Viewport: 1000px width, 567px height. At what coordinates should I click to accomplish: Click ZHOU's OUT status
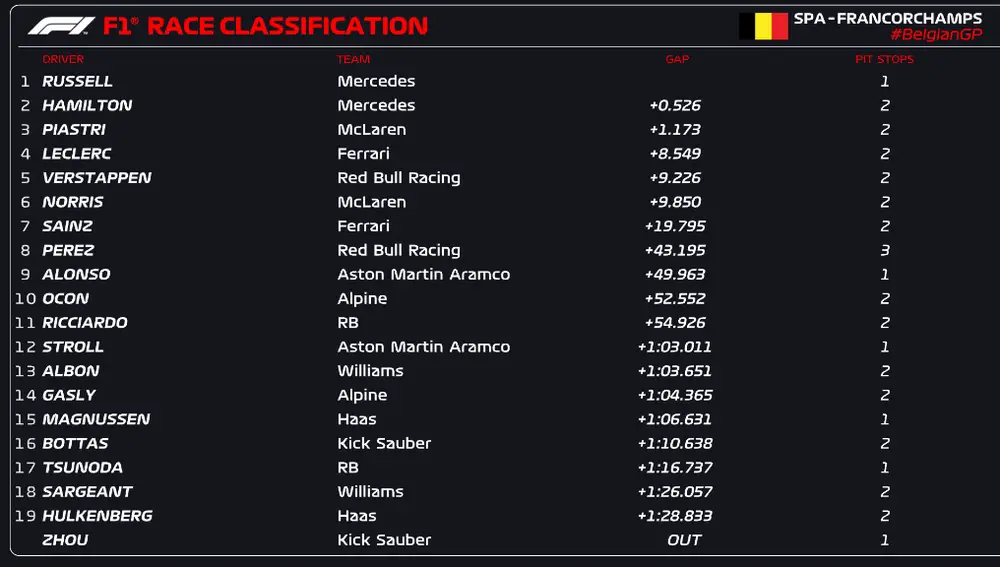(x=683, y=540)
